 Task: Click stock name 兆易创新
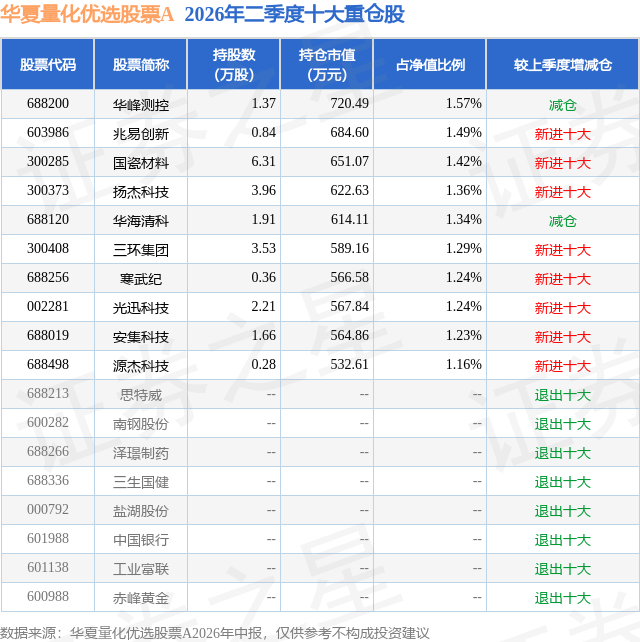tap(141, 133)
